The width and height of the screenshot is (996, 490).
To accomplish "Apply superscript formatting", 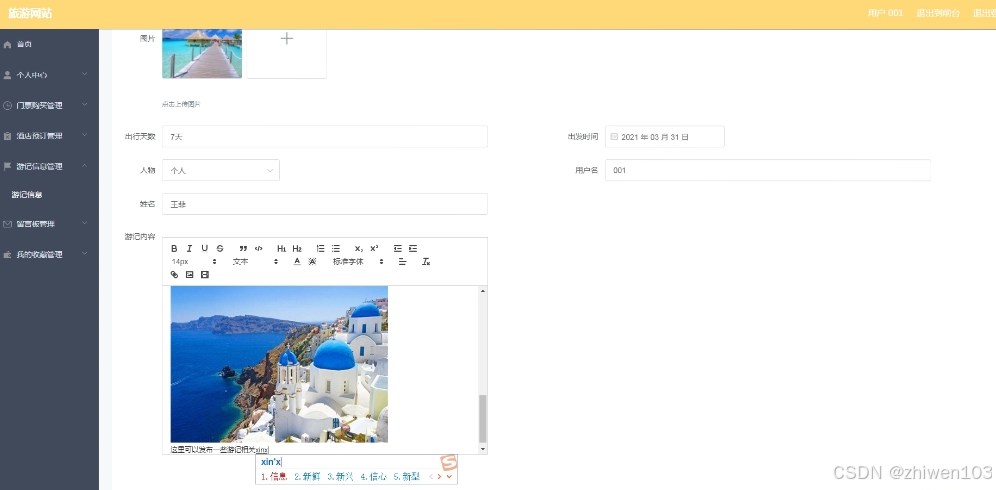I will coord(375,248).
